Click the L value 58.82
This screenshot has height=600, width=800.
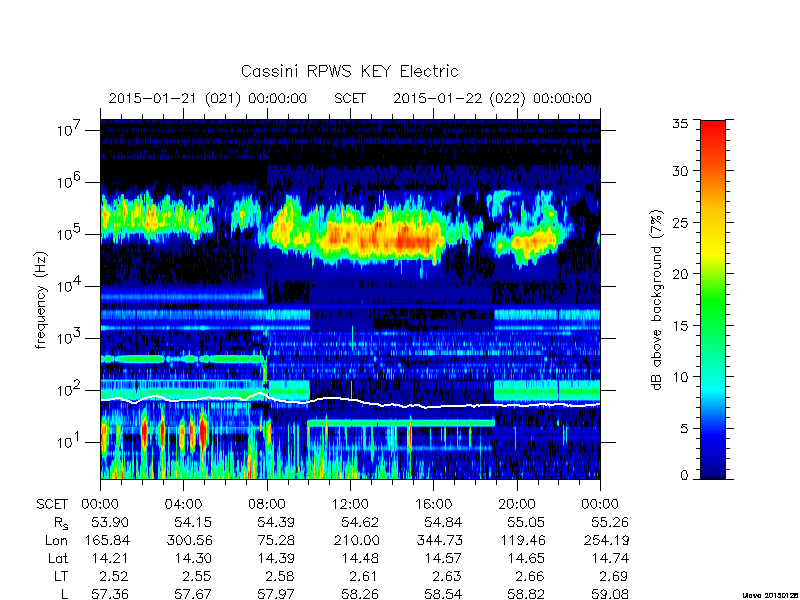(527, 594)
